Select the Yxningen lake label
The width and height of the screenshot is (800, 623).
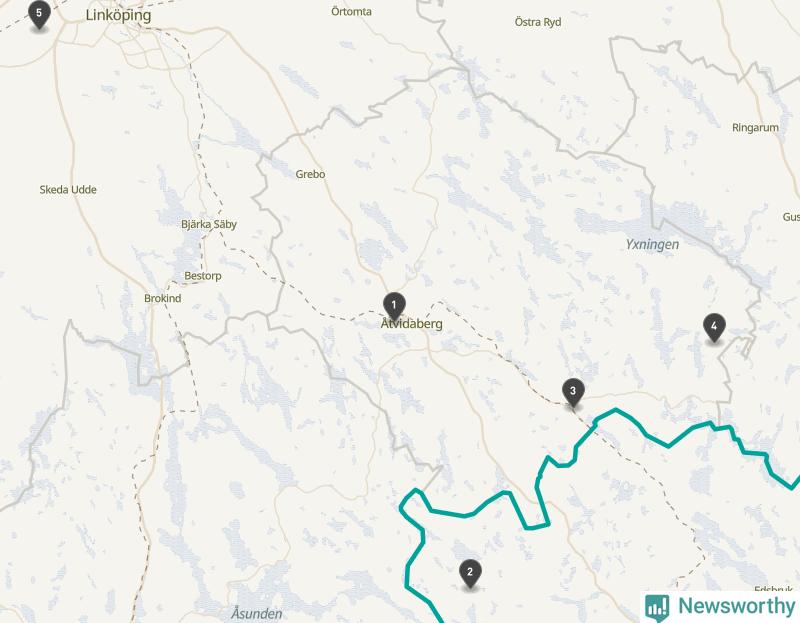(x=652, y=245)
